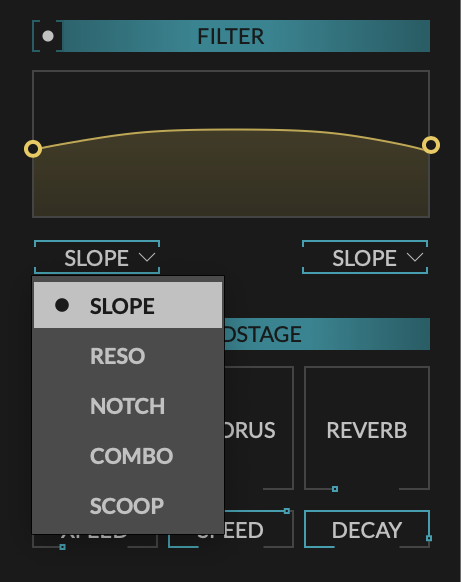Image resolution: width=461 pixels, height=582 pixels.
Task: Click the filter response curve display
Action: 231,144
